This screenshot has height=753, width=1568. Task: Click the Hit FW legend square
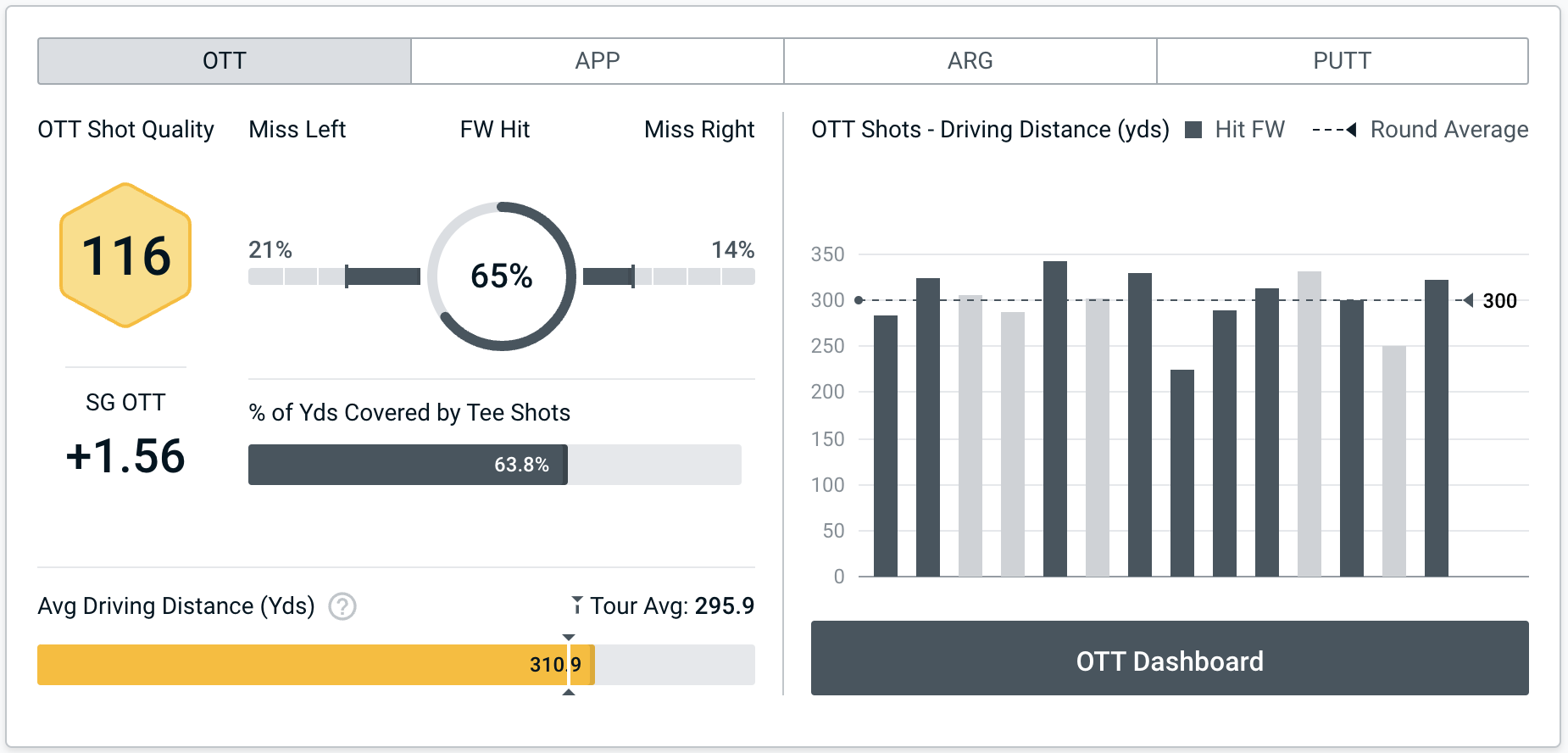[1193, 130]
